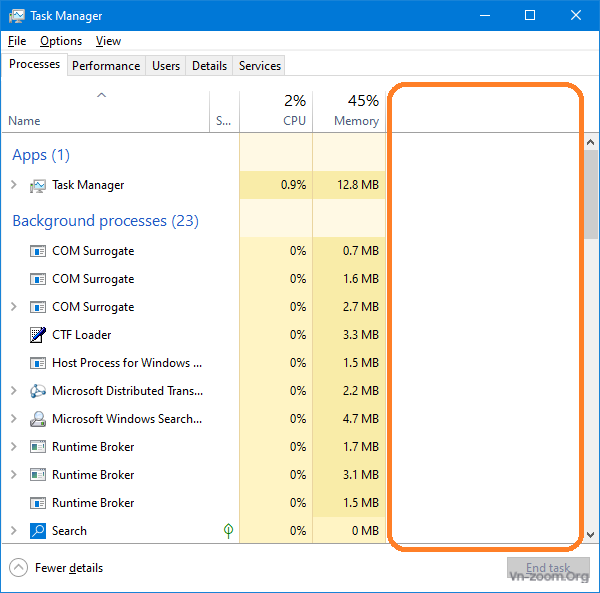Click the vertical scrollbar thumb
This screenshot has width=600, height=593.
click(x=591, y=195)
